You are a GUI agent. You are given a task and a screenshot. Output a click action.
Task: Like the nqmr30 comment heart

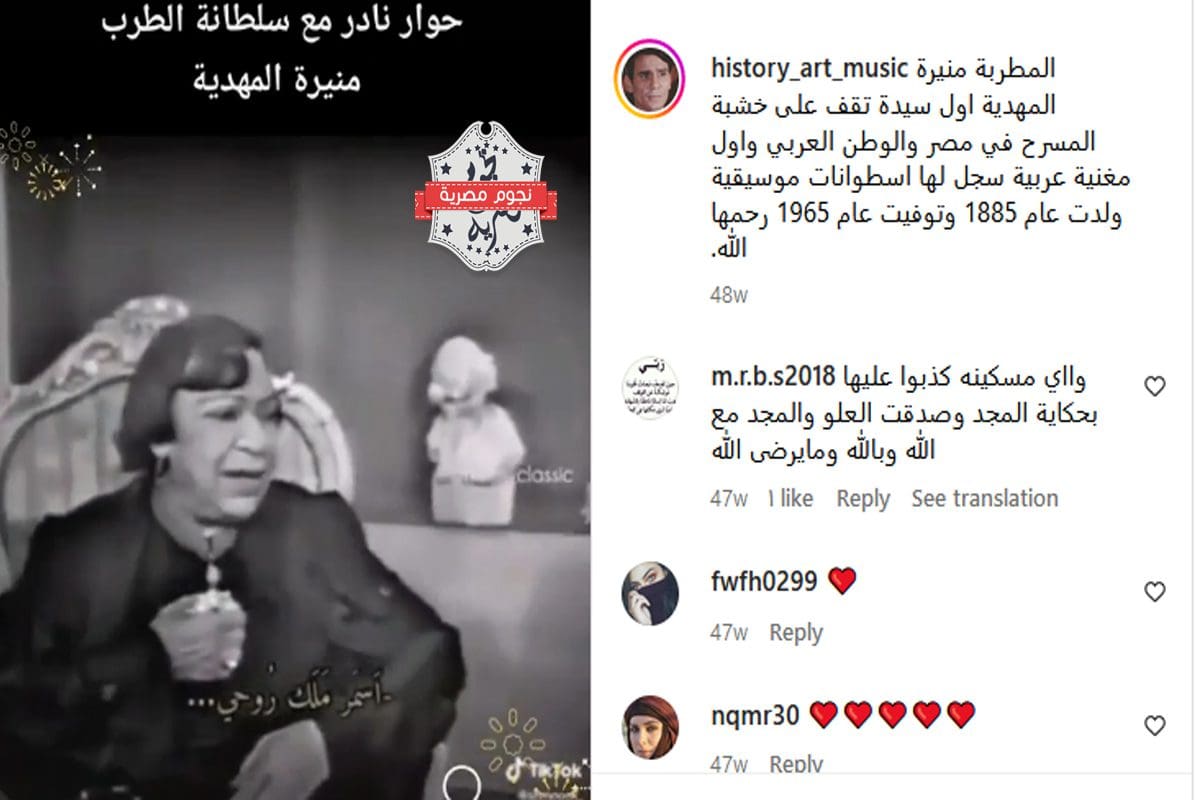tap(1155, 726)
